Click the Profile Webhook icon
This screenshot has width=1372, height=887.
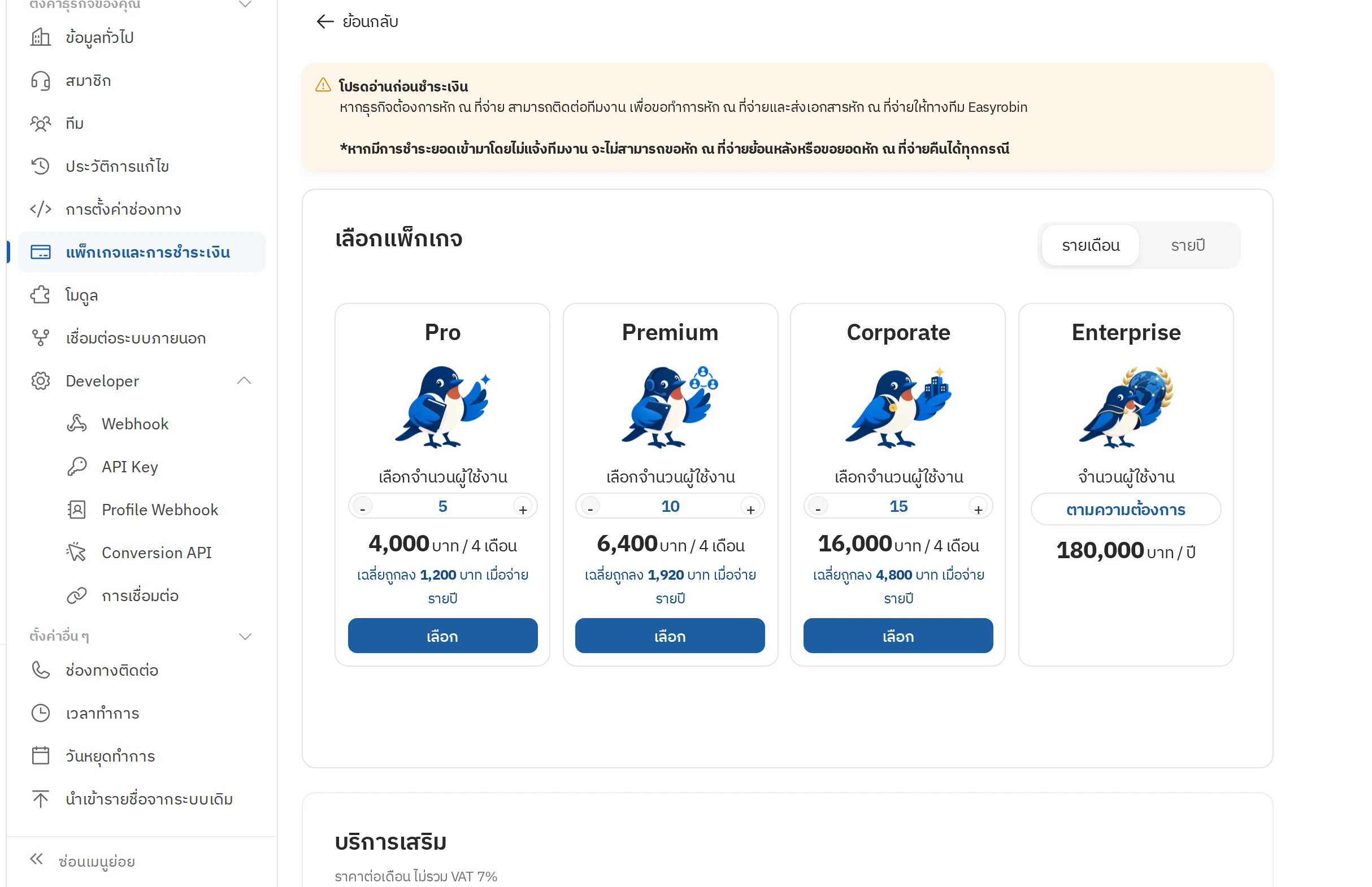click(x=77, y=509)
